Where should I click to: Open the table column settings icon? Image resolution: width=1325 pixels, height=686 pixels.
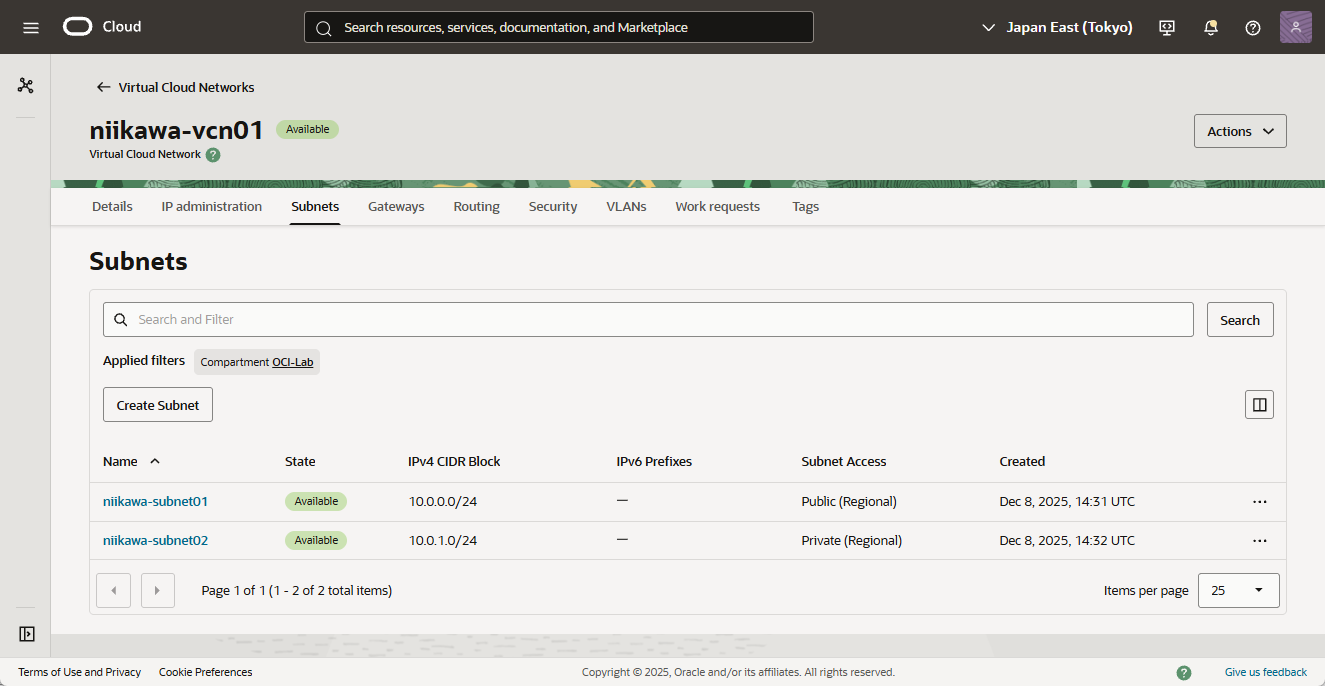pos(1259,405)
